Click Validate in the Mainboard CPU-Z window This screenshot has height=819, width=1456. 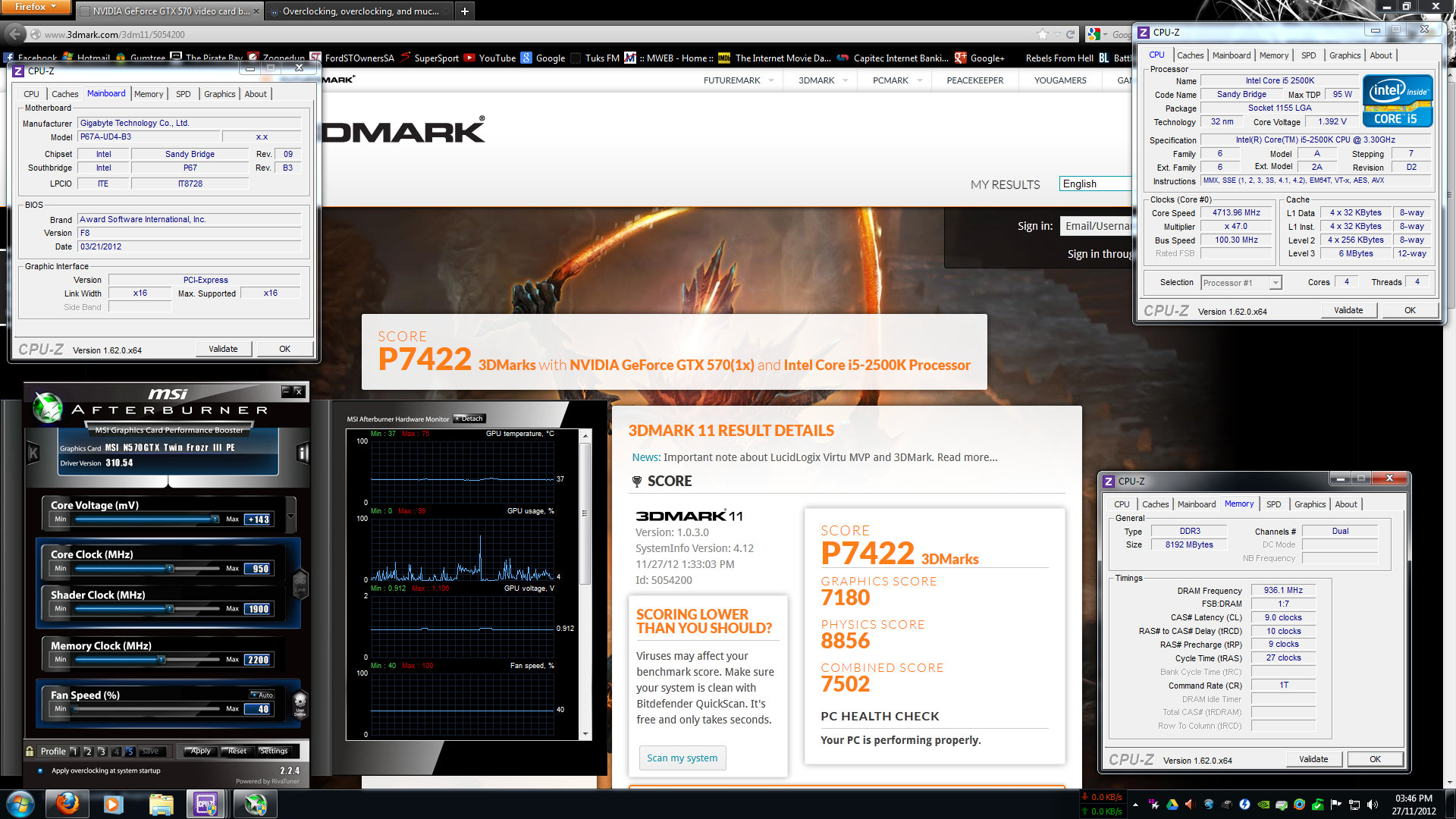(223, 349)
